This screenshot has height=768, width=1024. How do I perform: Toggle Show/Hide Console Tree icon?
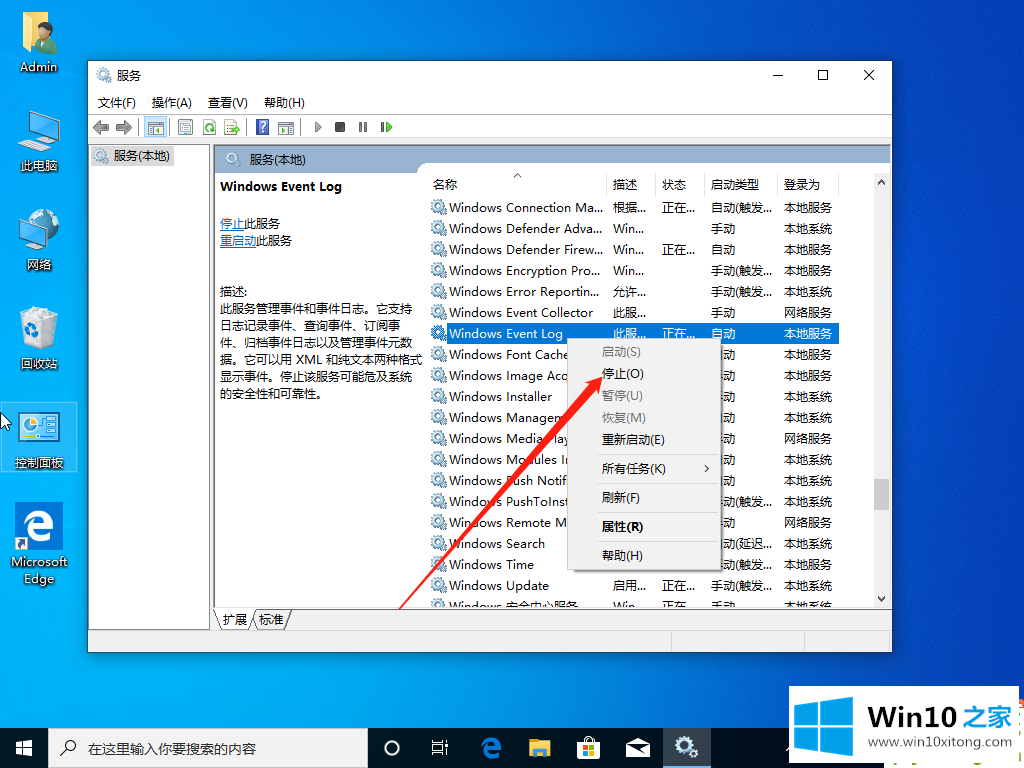coord(155,127)
